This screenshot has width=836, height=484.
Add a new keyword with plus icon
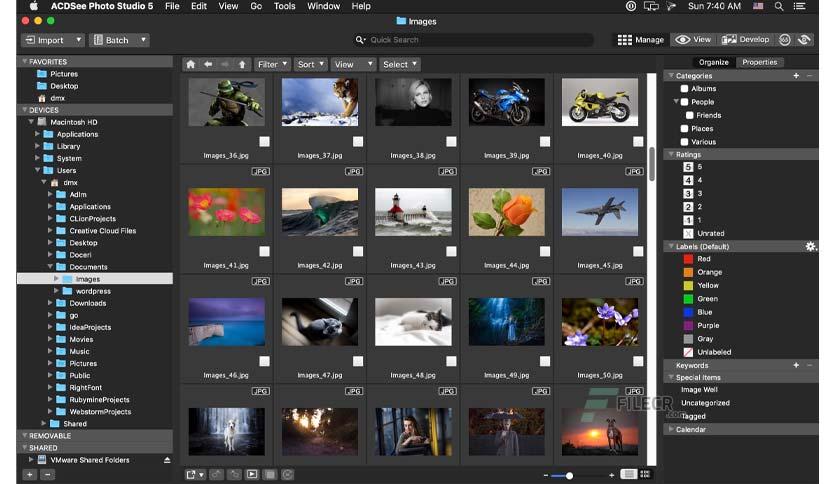(796, 365)
